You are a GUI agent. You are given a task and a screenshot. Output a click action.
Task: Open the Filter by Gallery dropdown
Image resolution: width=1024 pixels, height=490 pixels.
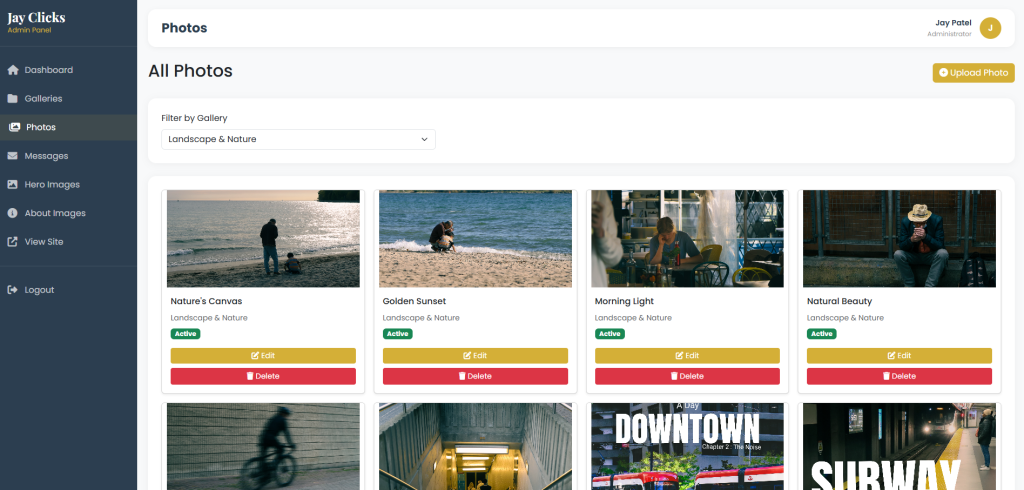(x=298, y=139)
